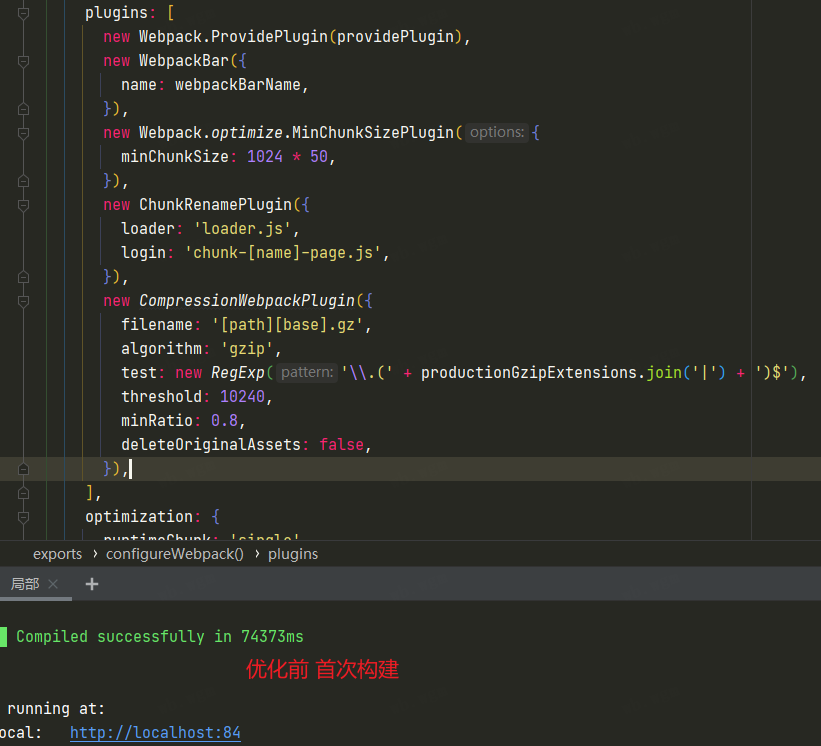Click the minRatio value 0.8

coord(225,420)
